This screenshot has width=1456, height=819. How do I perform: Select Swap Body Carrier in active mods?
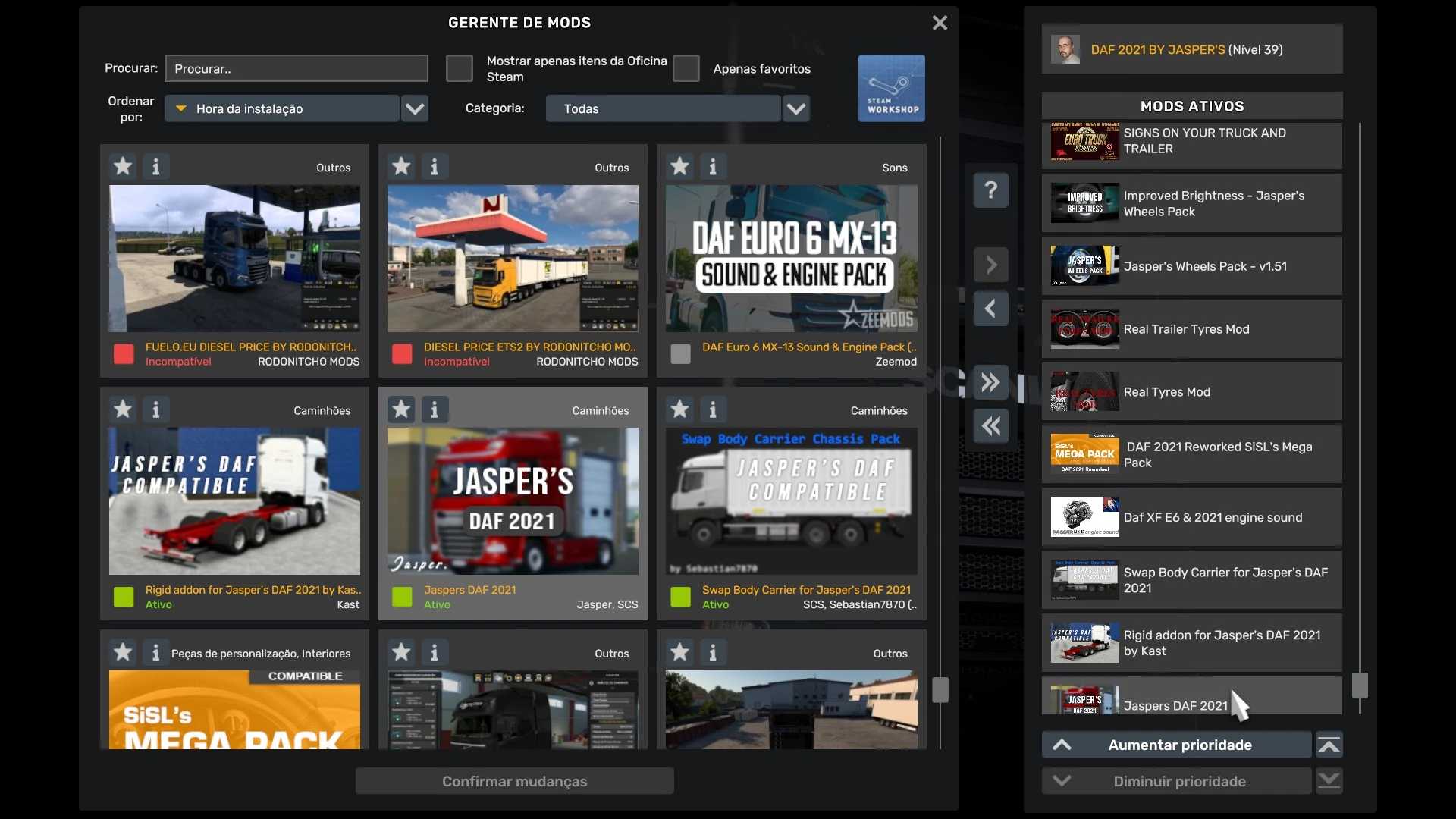(1192, 581)
